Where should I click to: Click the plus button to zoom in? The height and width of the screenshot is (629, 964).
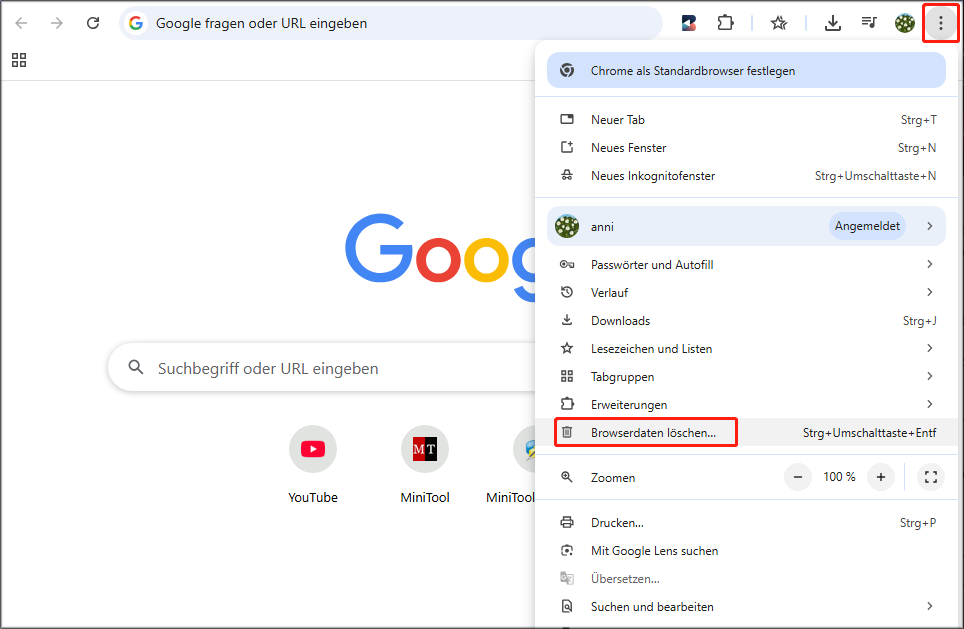(x=880, y=477)
